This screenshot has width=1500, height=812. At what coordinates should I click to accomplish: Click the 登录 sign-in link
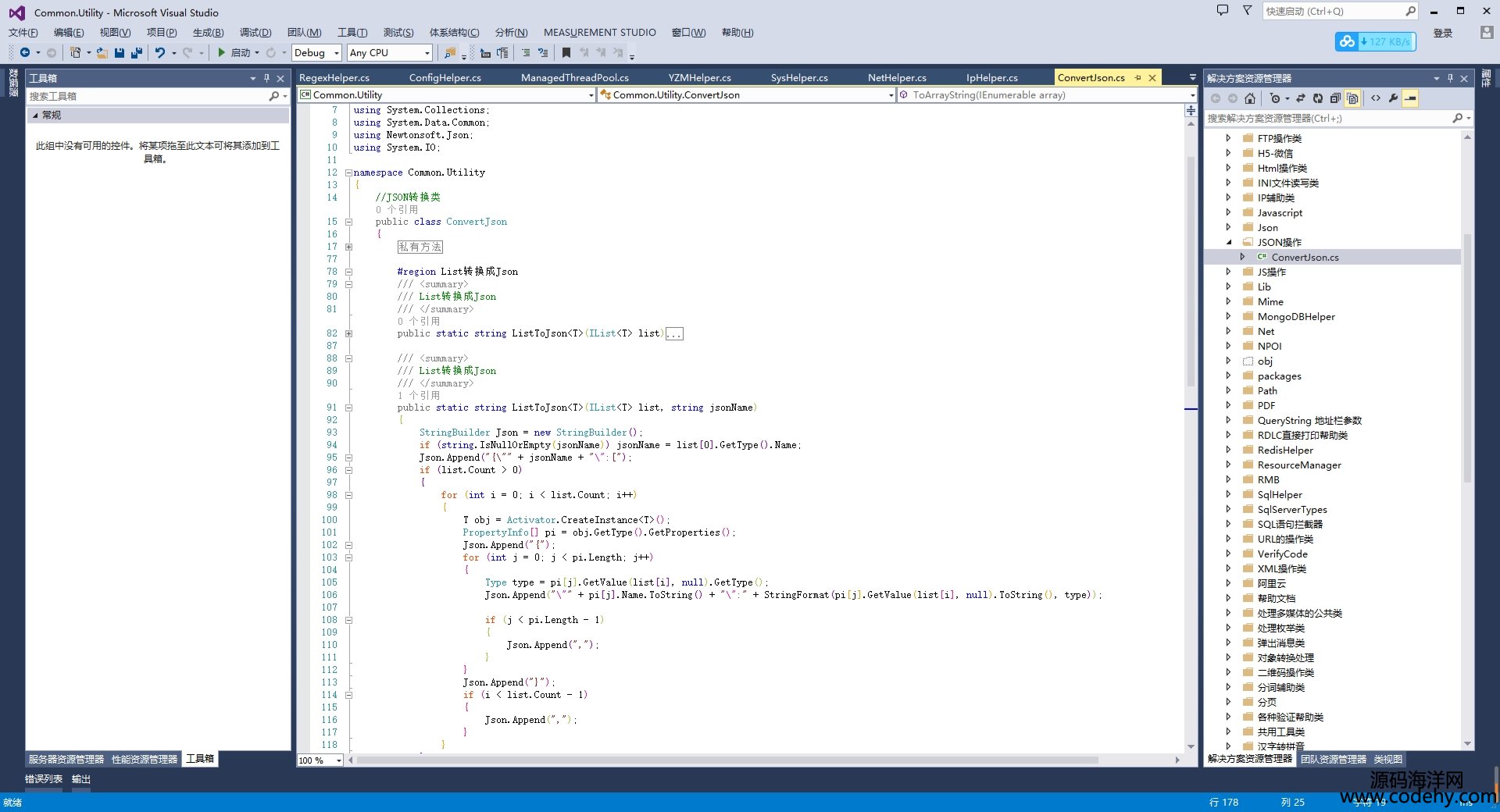1443,33
